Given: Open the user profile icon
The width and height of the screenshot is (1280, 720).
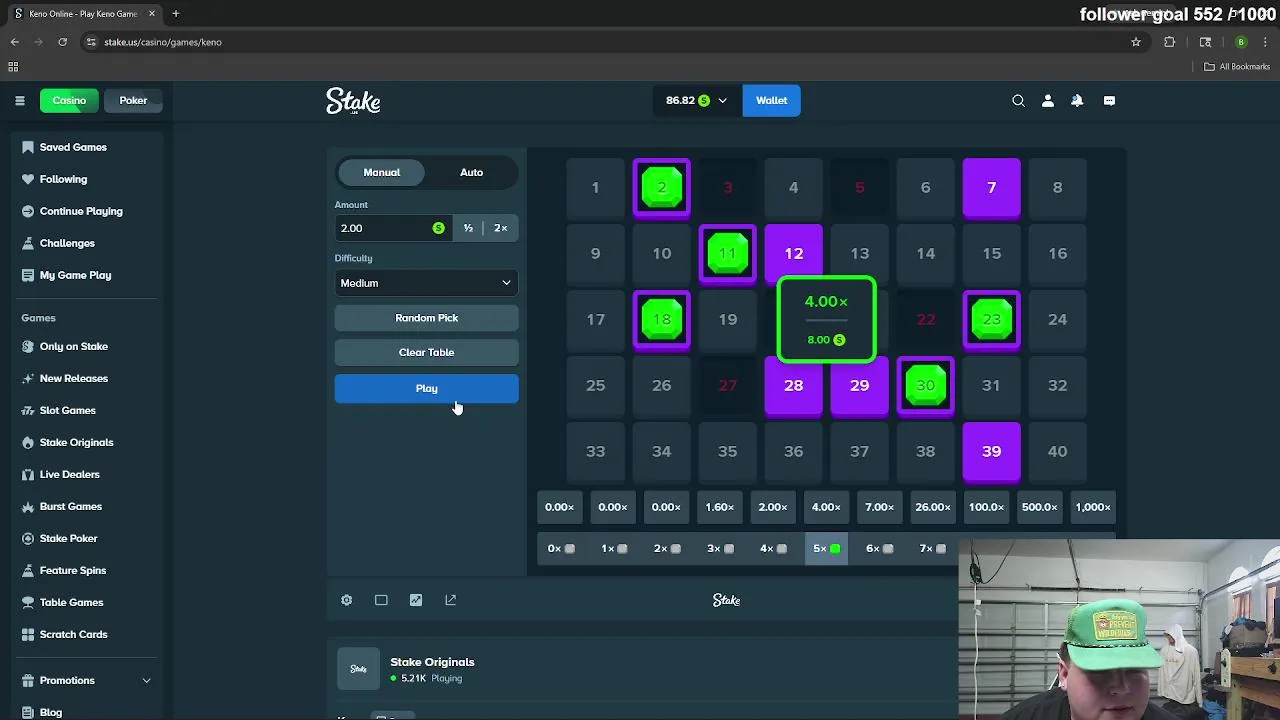Looking at the screenshot, I should 1048,100.
